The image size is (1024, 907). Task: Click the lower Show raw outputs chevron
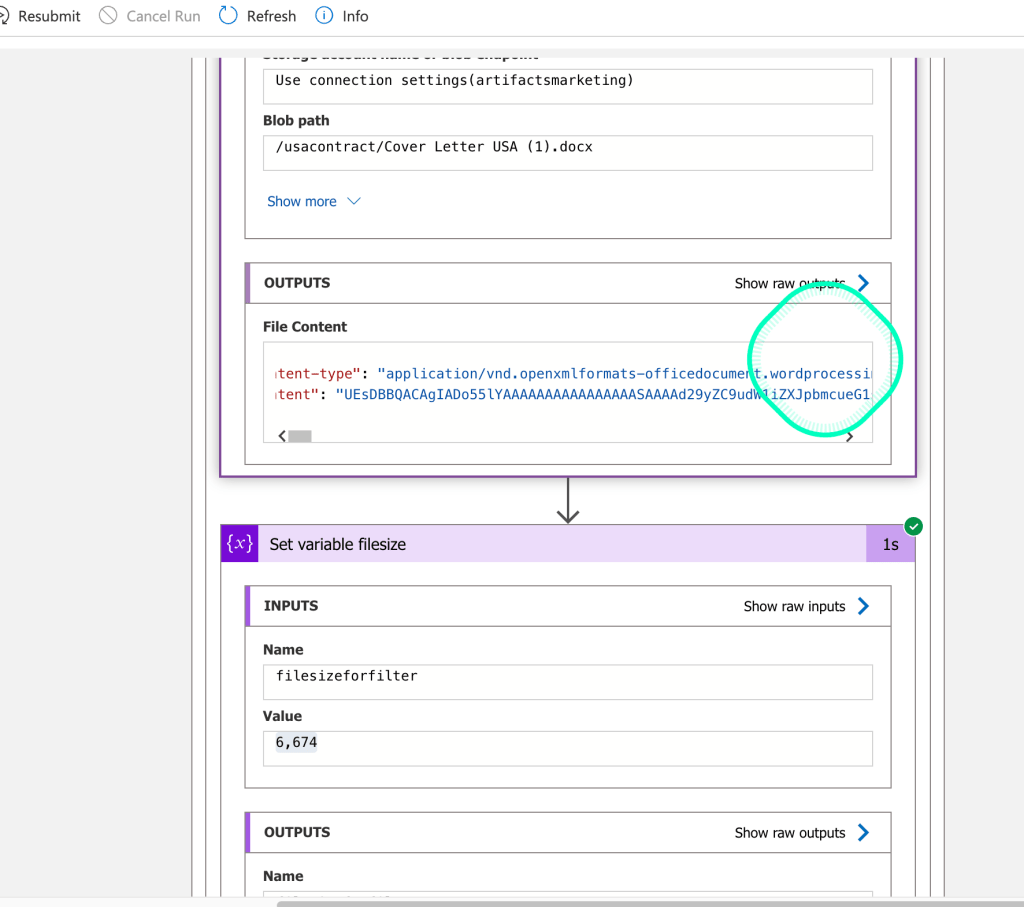tap(863, 833)
